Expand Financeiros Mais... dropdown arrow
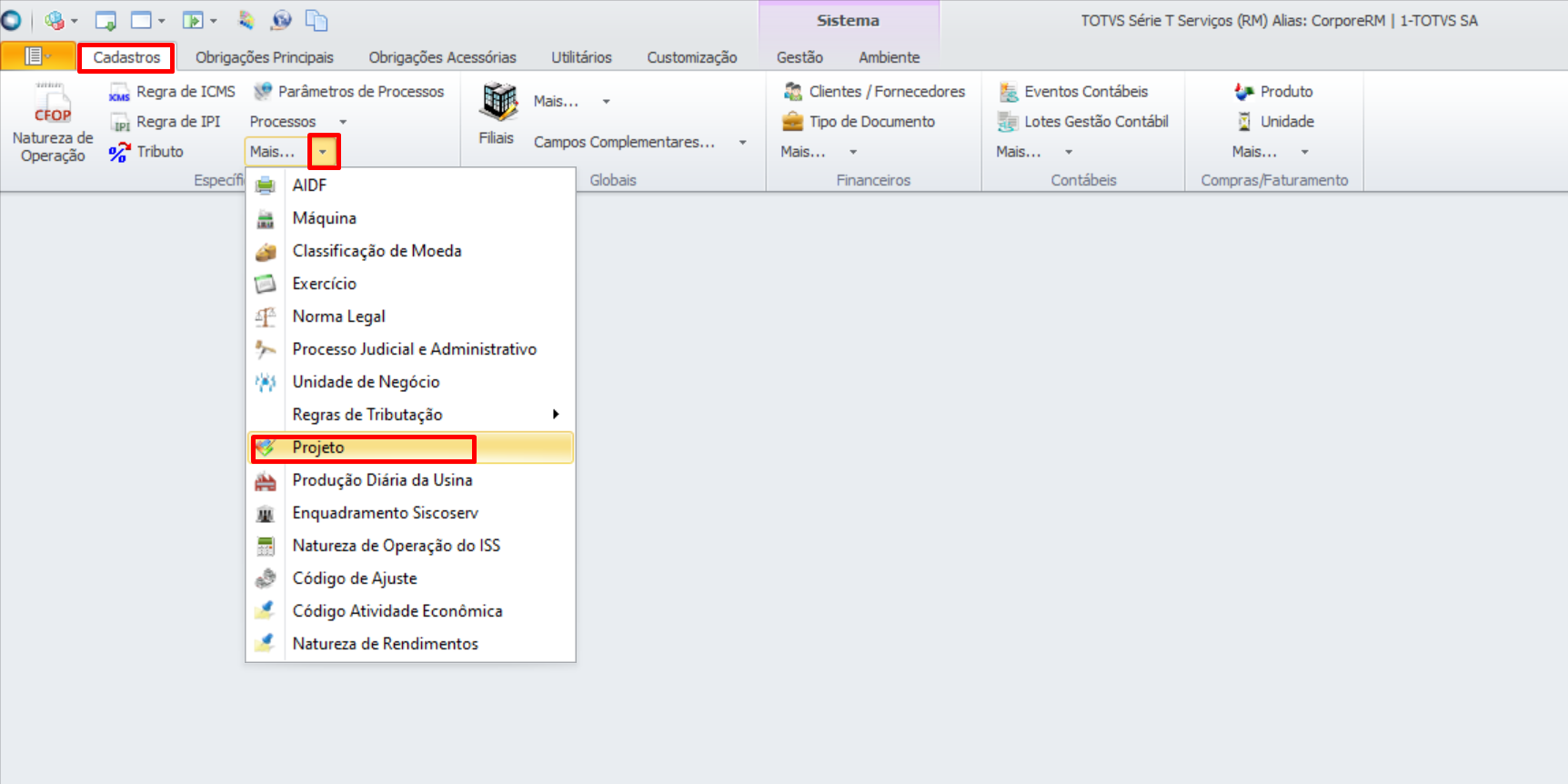1568x784 pixels. click(853, 152)
